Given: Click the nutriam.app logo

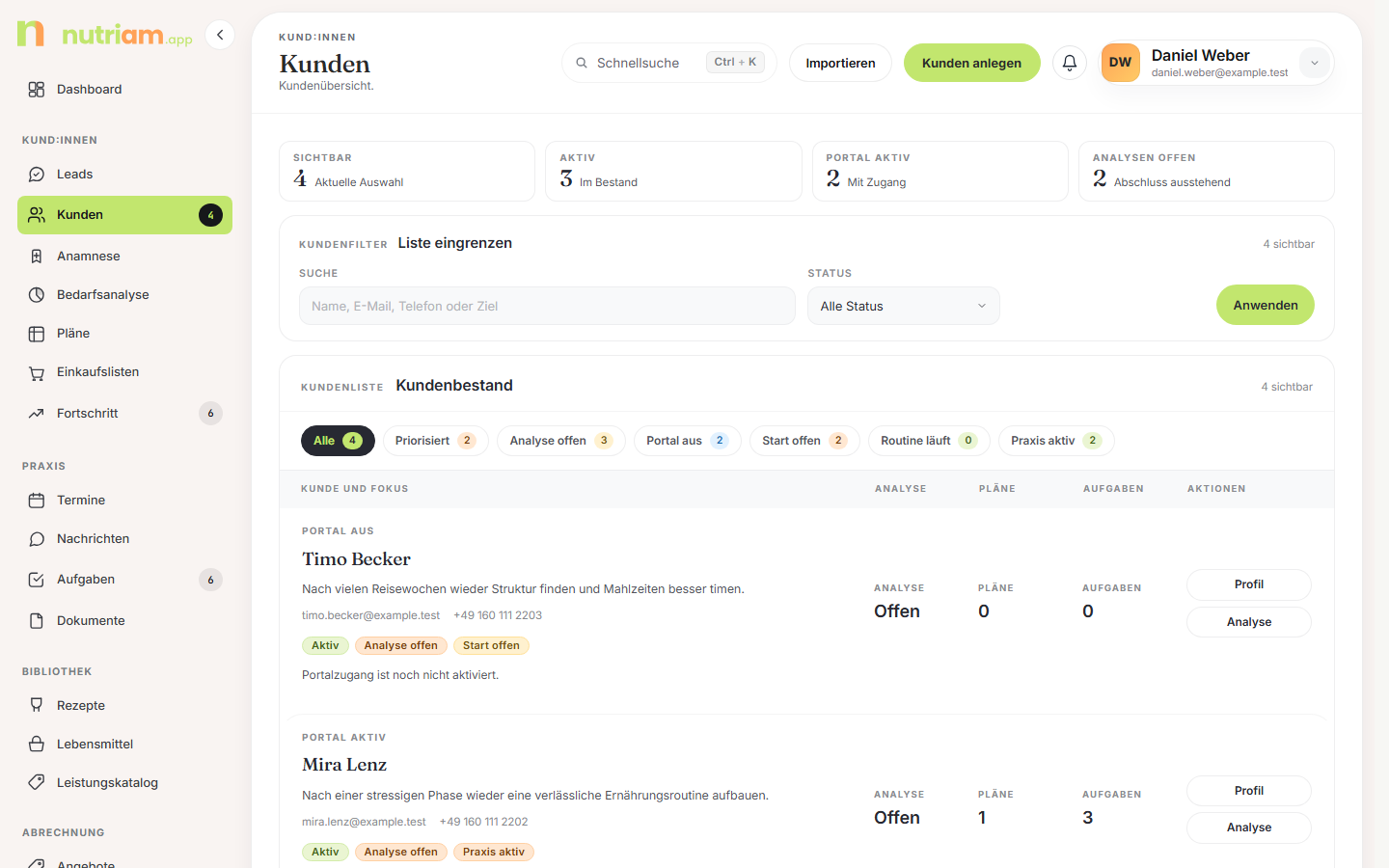Looking at the screenshot, I should tap(104, 34).
